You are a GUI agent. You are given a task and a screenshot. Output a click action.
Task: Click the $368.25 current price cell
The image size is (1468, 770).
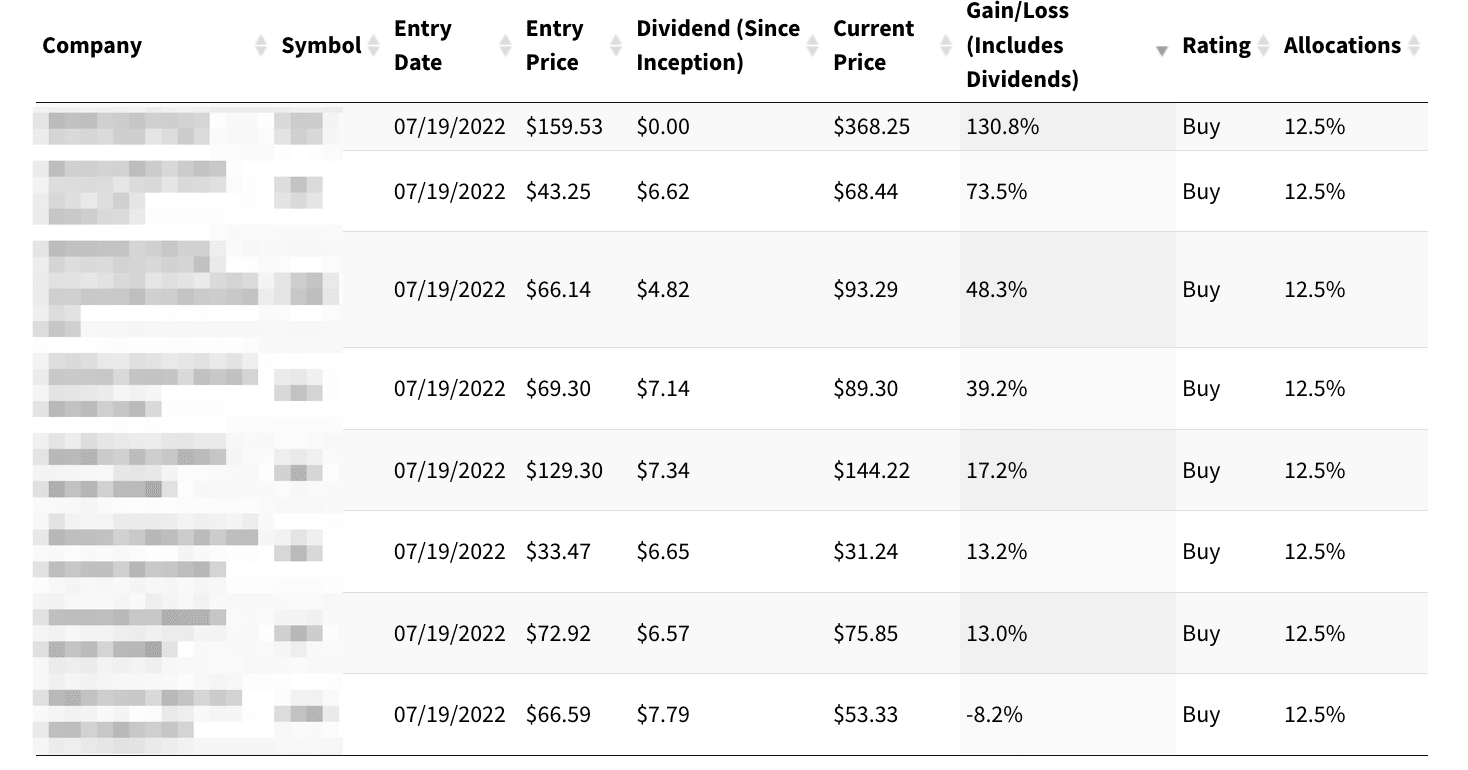[871, 127]
